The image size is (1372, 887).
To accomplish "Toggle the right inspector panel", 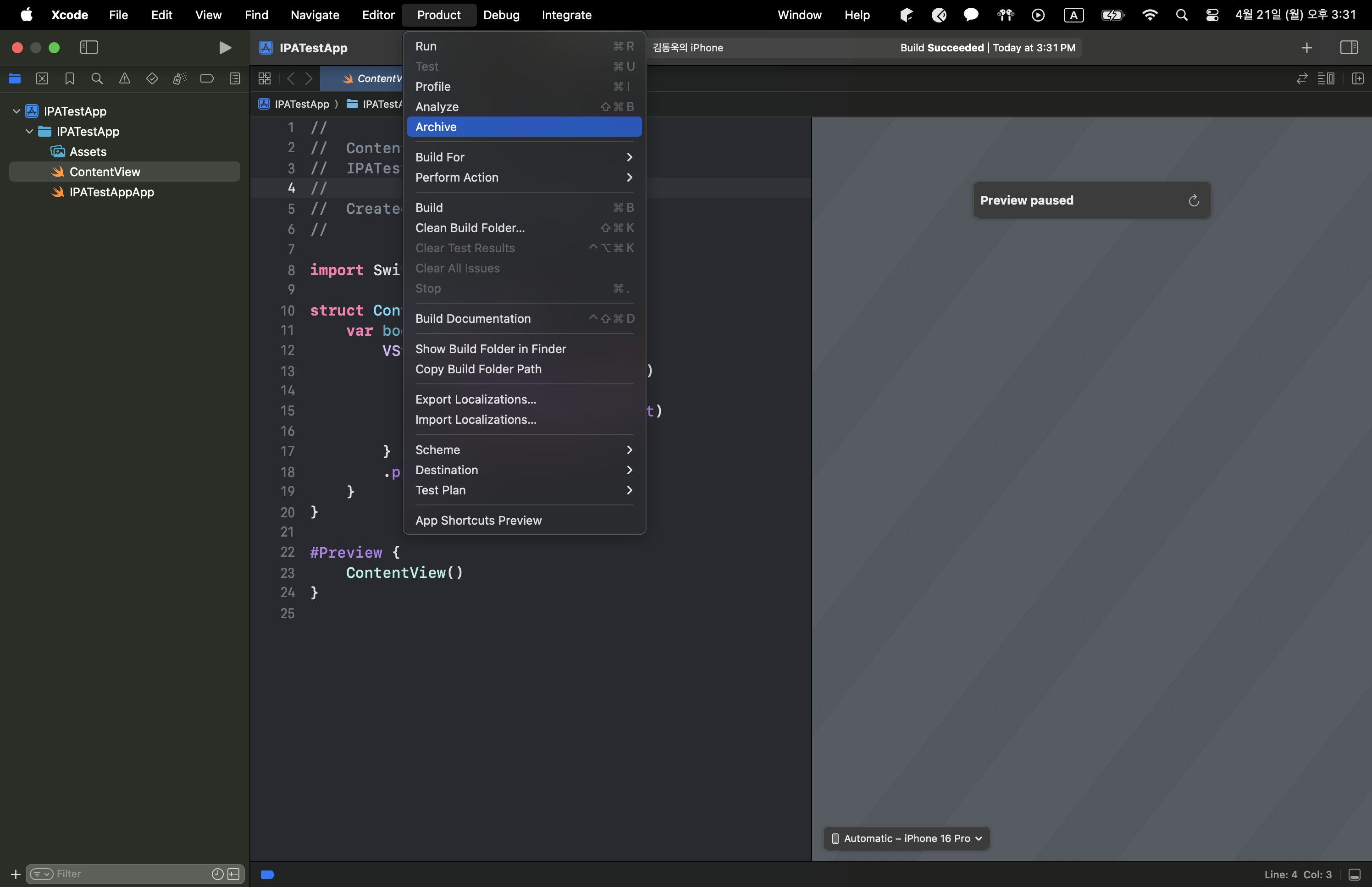I will point(1349,48).
